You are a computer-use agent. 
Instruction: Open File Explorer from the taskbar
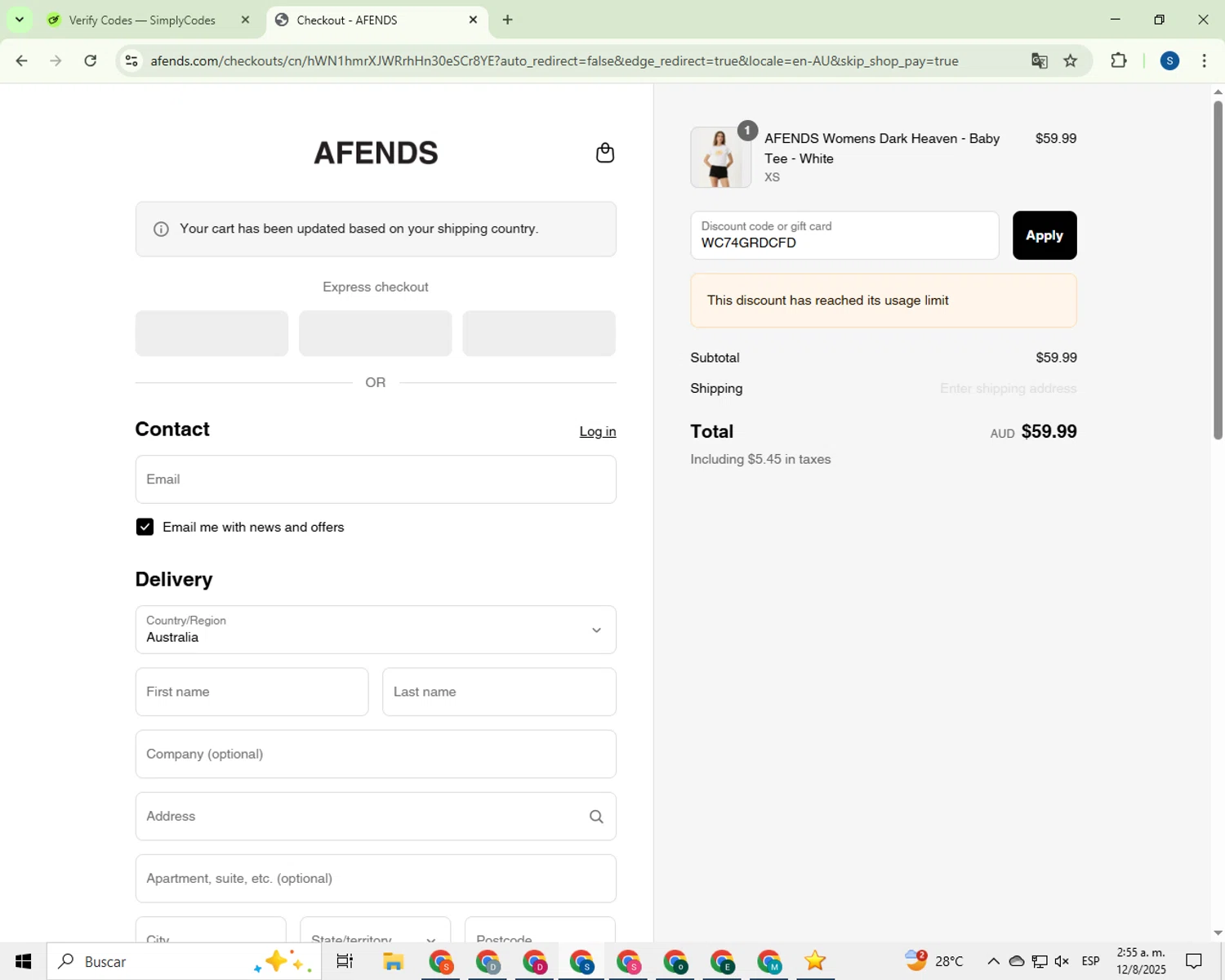pos(393,961)
